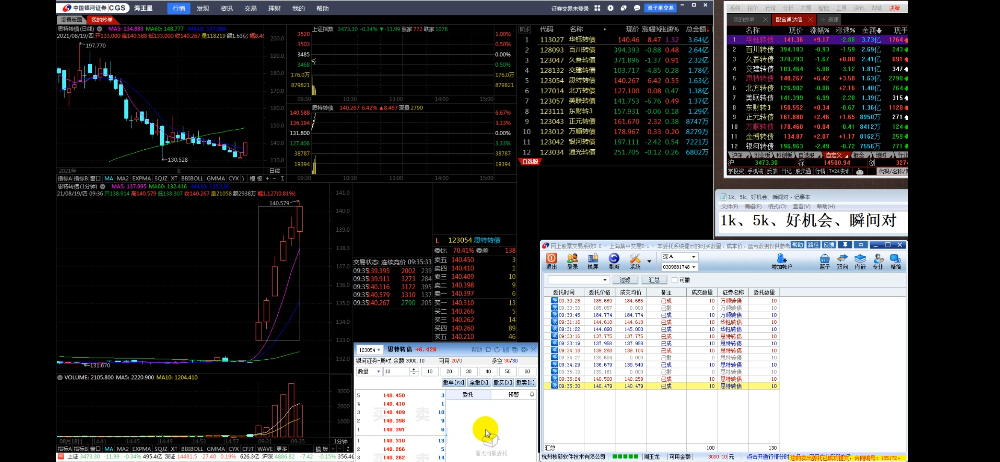Open the 帮助 menu in the CGS top bar

(323, 8)
